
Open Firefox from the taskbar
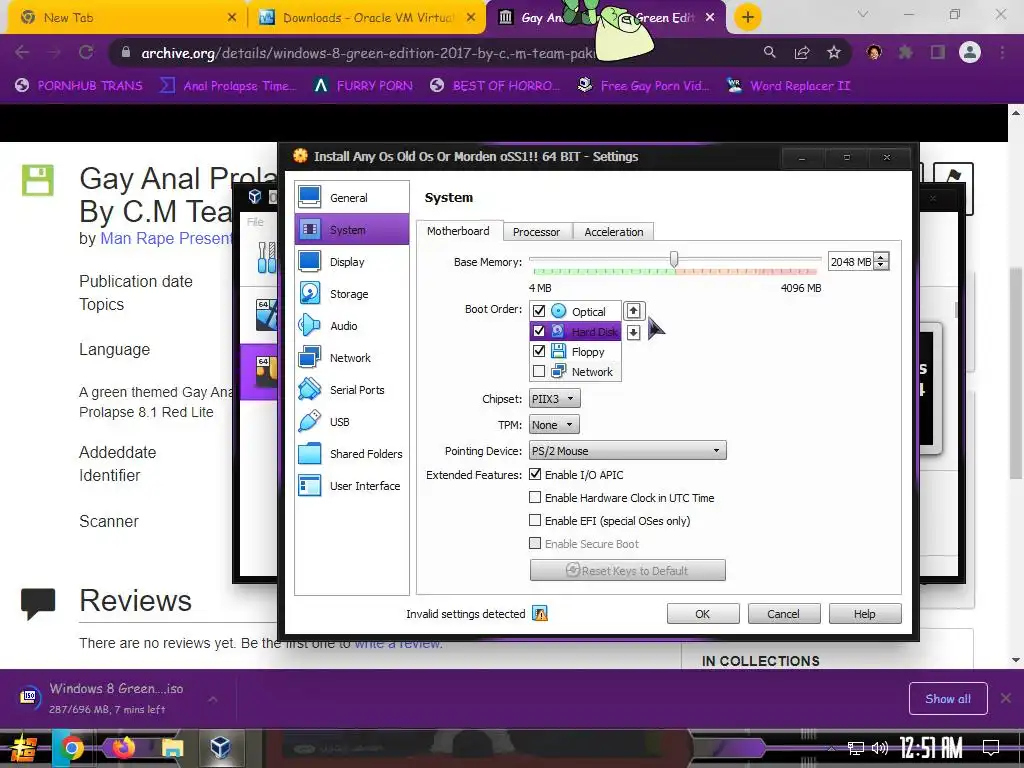point(123,747)
